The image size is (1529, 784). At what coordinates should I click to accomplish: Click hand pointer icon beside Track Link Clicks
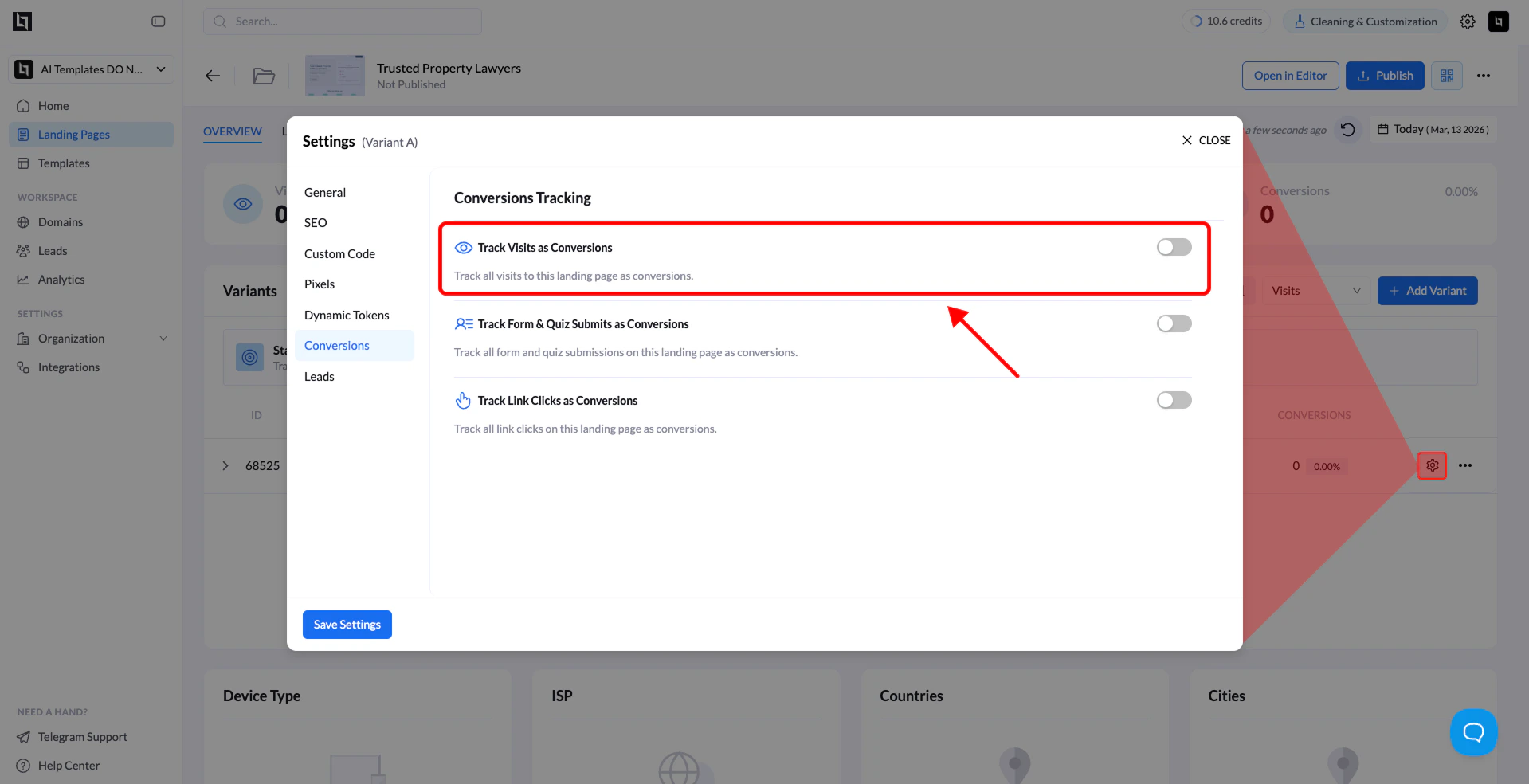click(463, 400)
